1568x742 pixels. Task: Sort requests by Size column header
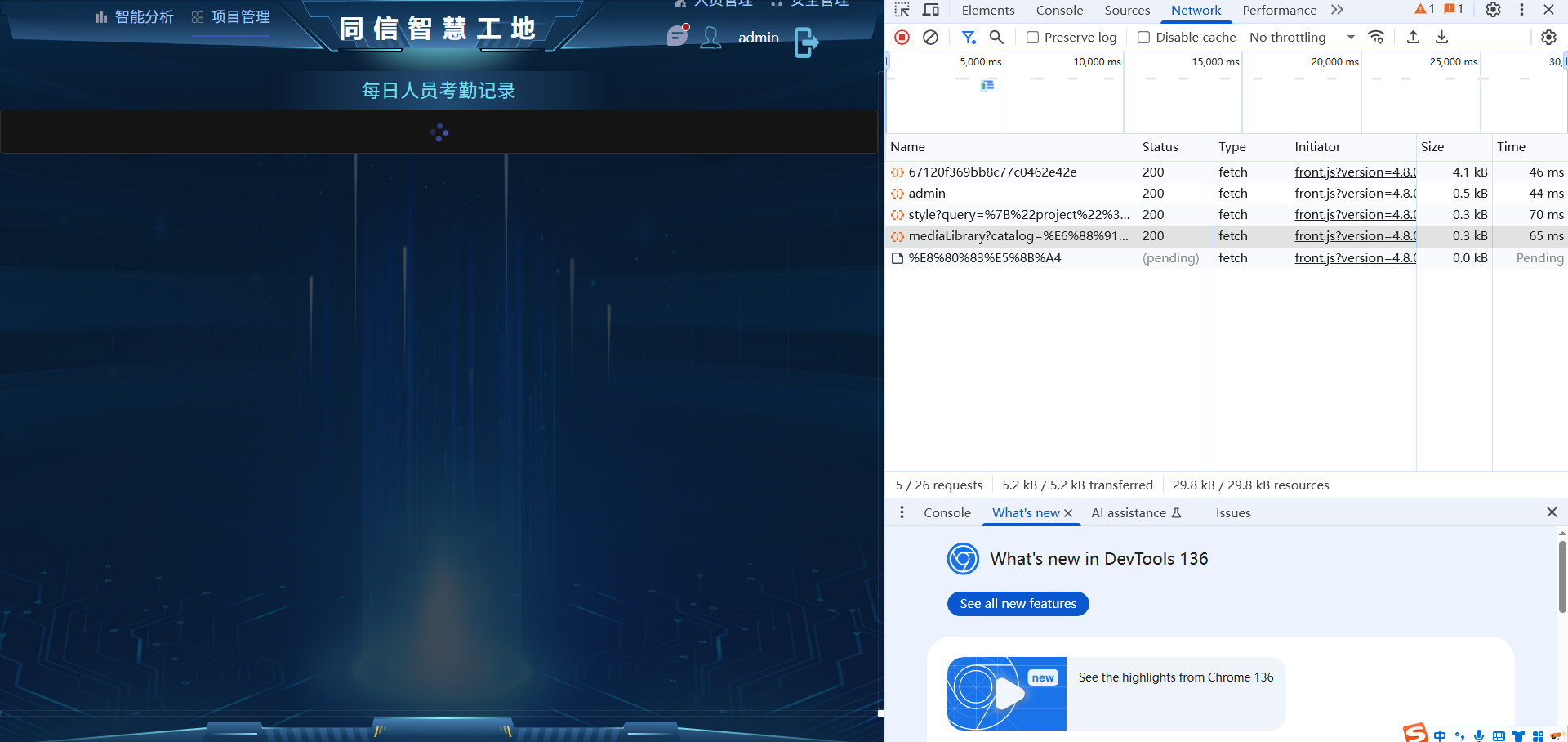point(1454,147)
